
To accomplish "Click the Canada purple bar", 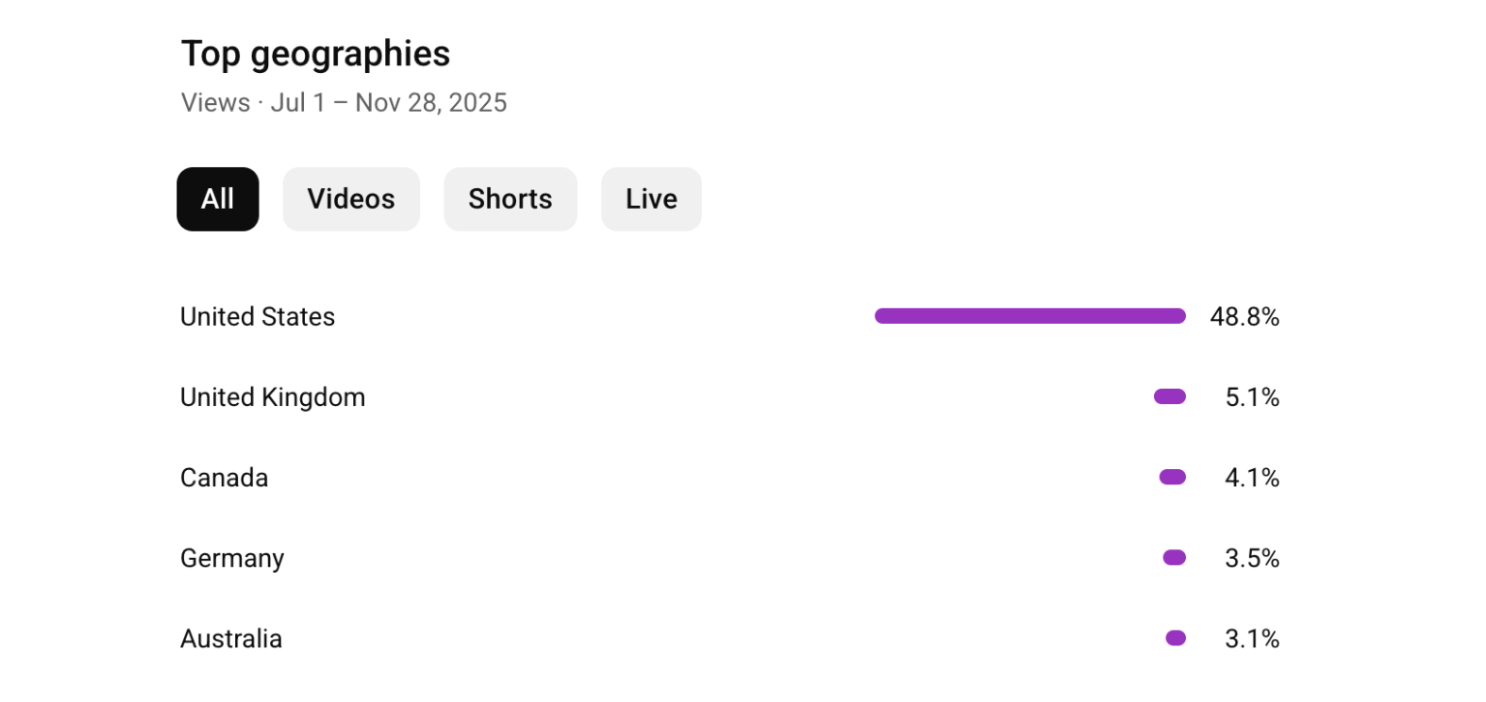I will 1173,477.
